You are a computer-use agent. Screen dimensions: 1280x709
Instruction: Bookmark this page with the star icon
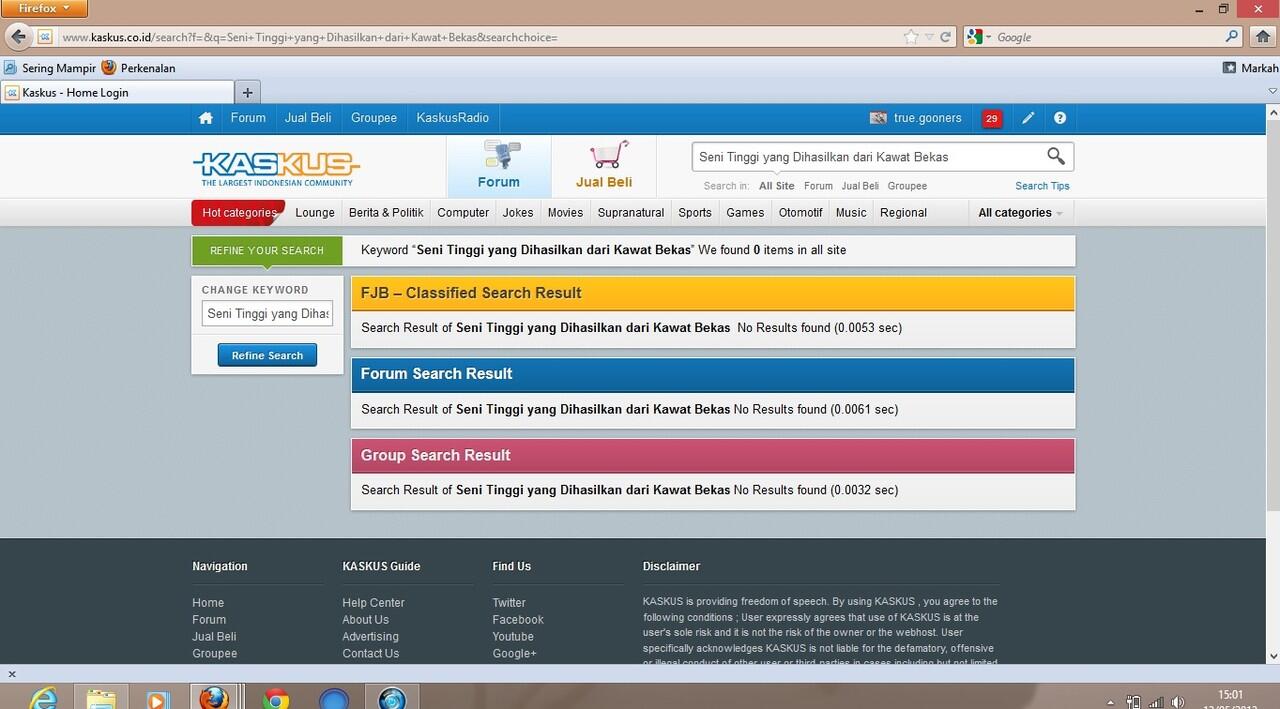tap(911, 37)
